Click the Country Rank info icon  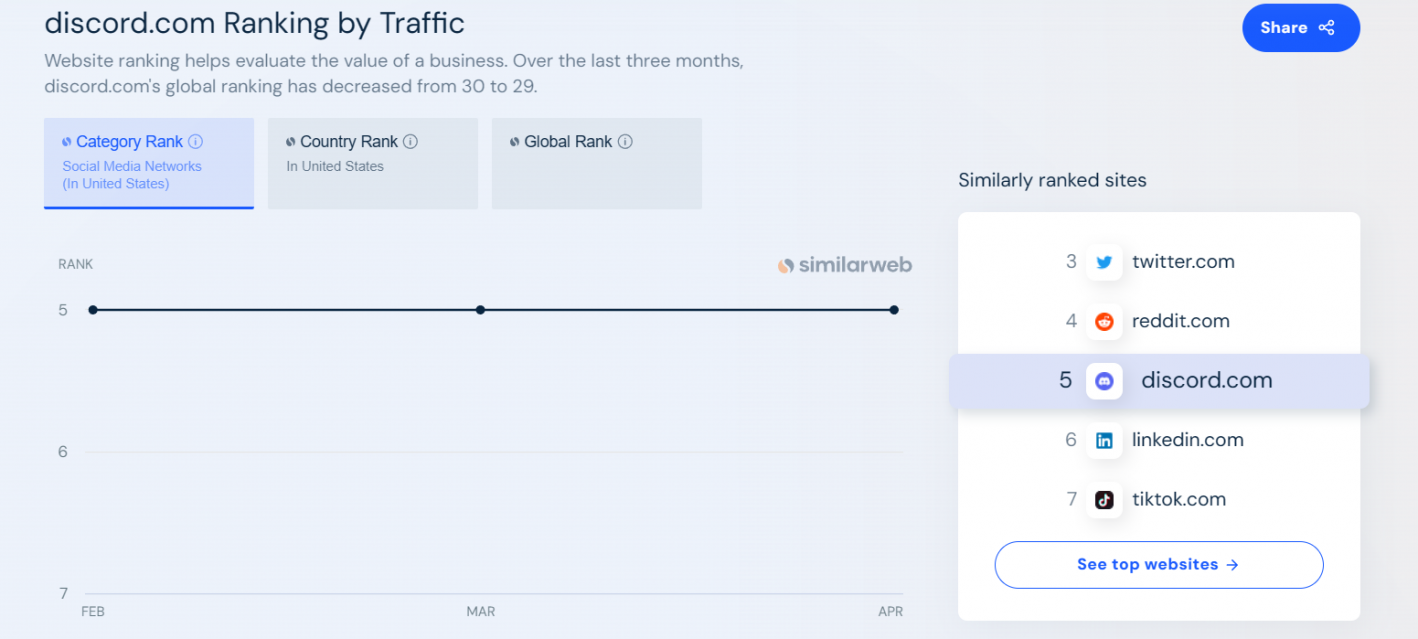tap(410, 142)
